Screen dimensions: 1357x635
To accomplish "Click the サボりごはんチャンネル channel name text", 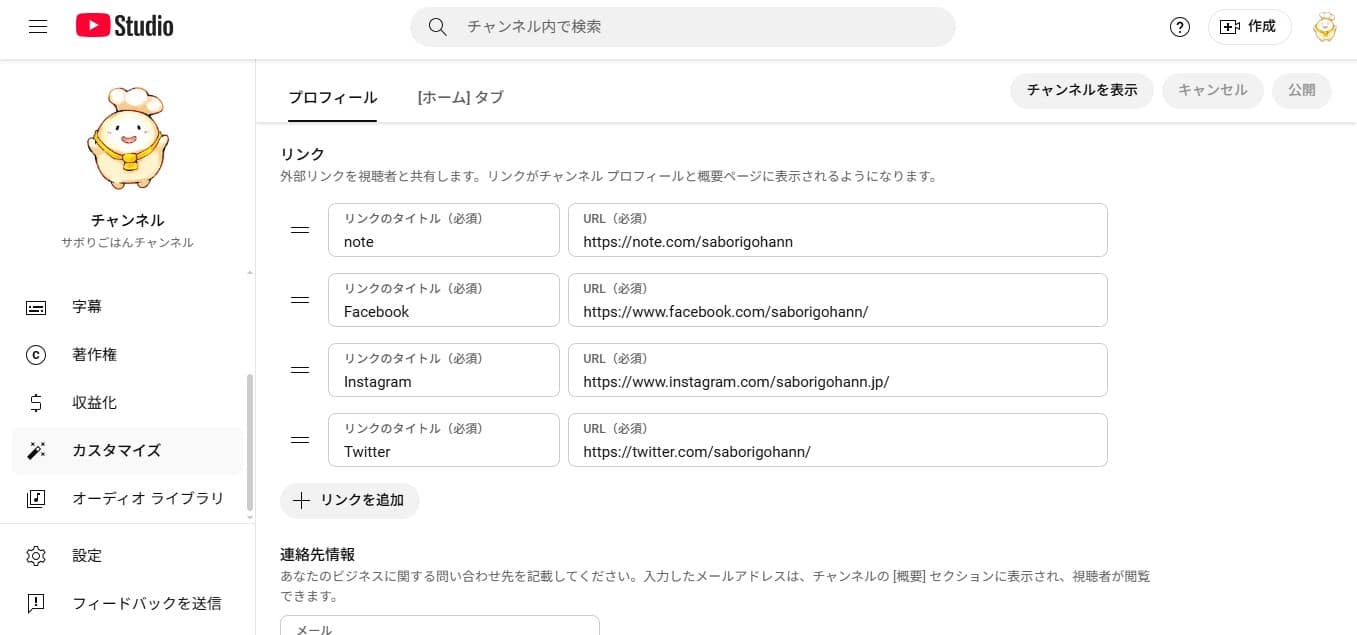I will 127,243.
